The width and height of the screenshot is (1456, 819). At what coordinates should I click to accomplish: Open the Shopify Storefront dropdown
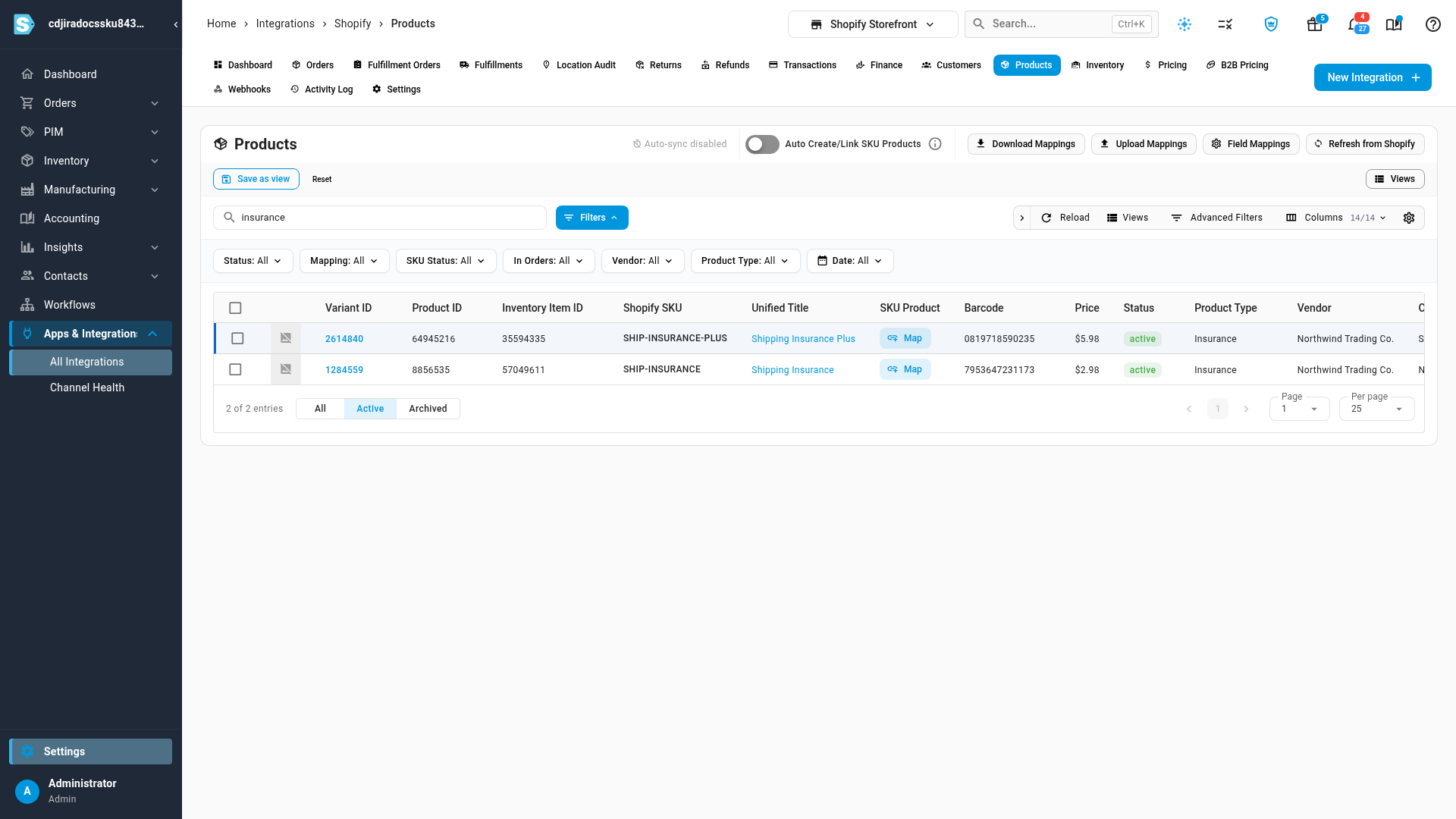(873, 24)
